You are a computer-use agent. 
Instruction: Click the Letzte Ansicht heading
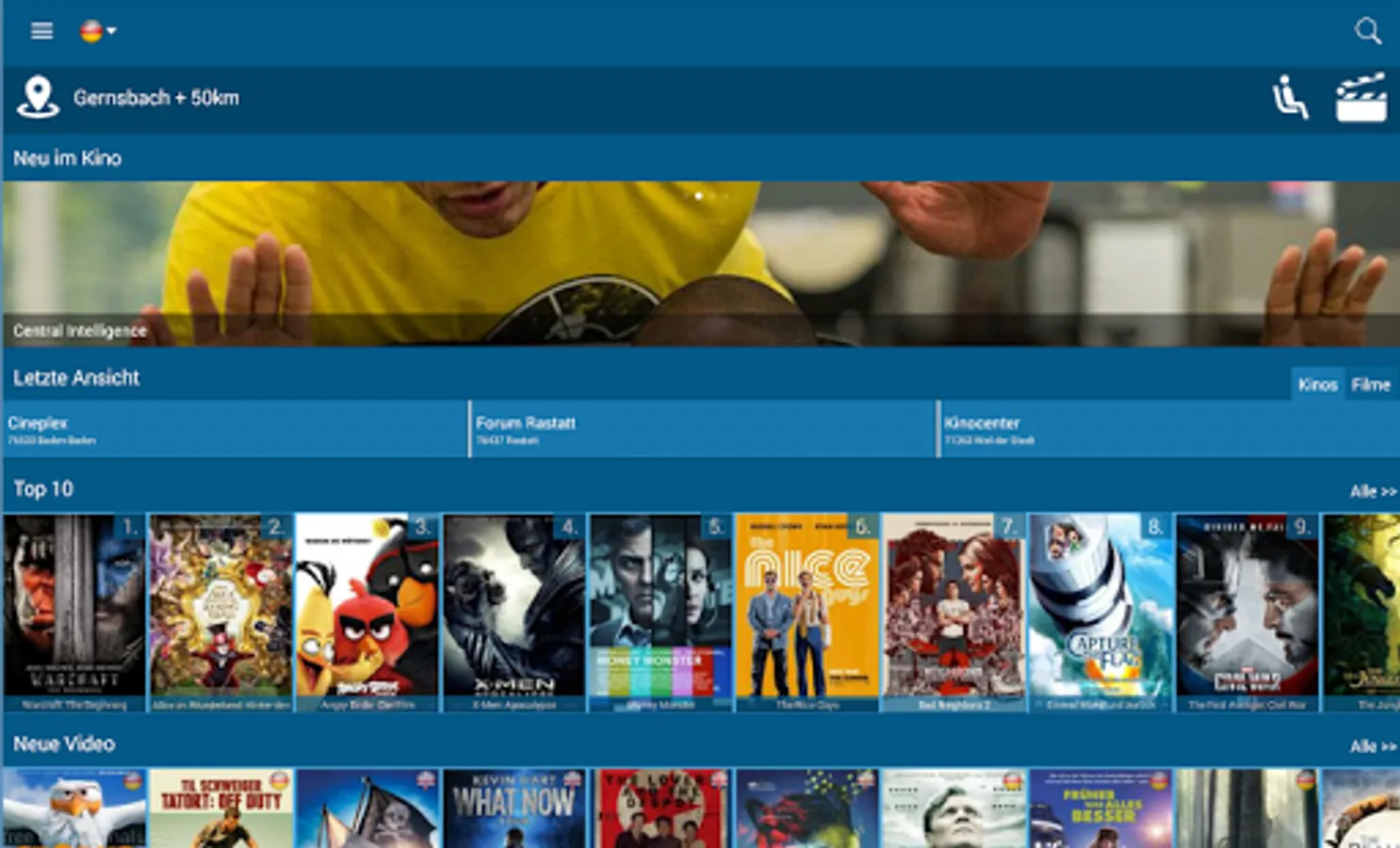point(76,378)
